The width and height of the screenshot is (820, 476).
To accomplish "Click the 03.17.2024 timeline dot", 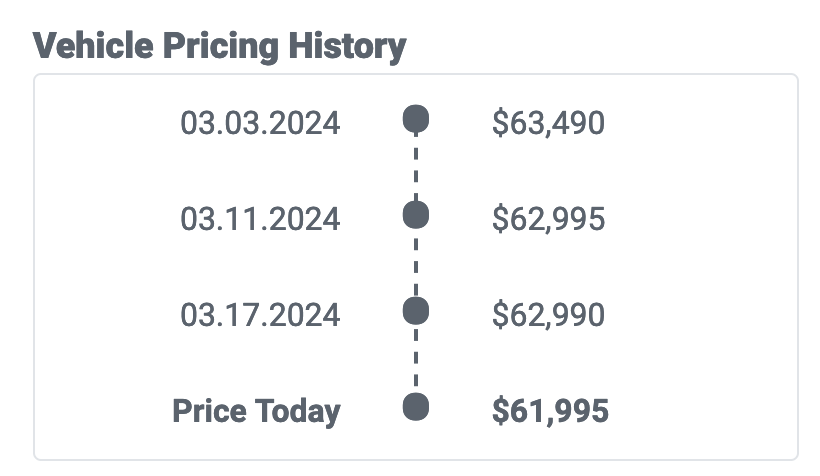I will tap(416, 311).
